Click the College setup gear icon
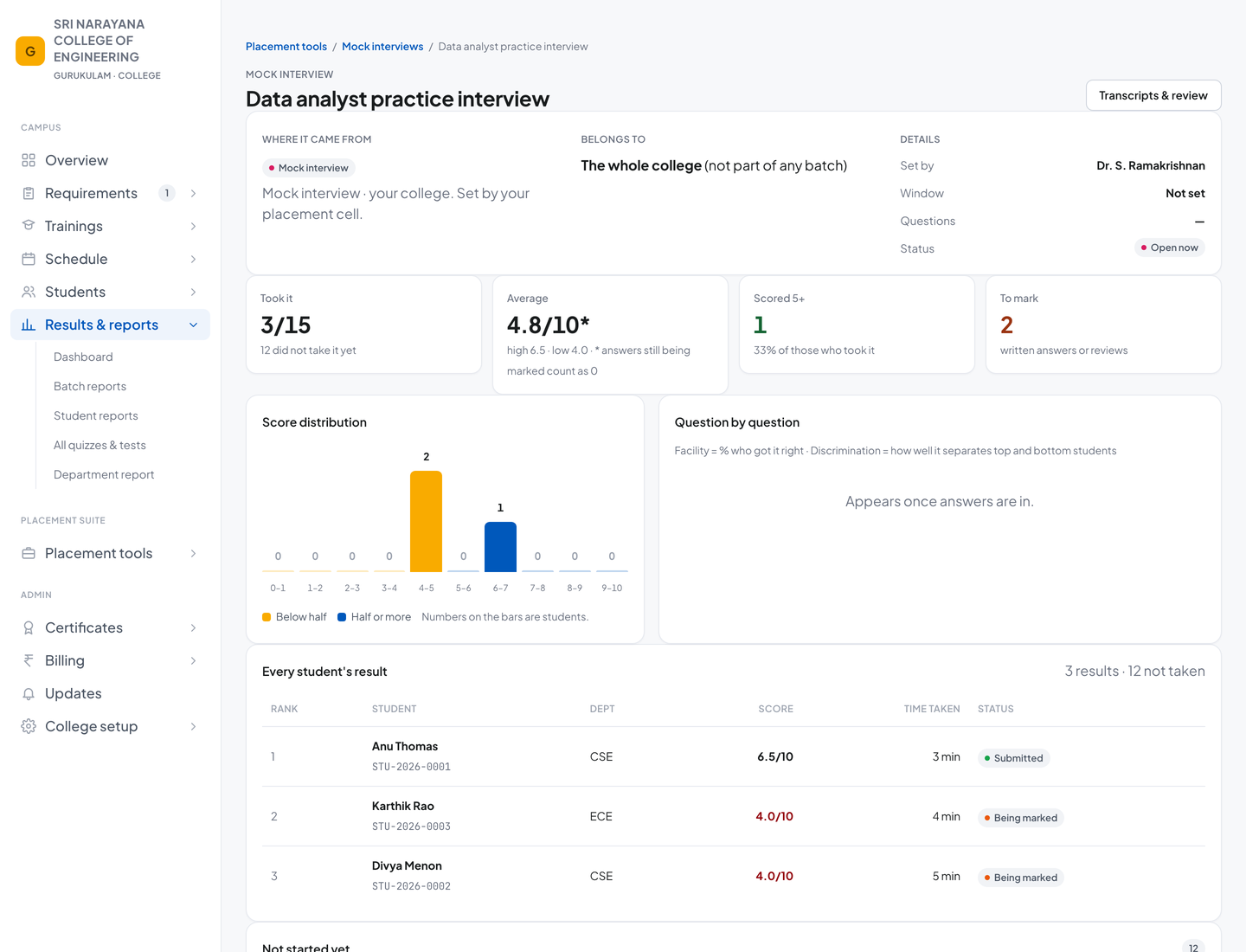The width and height of the screenshot is (1246, 952). 29,726
